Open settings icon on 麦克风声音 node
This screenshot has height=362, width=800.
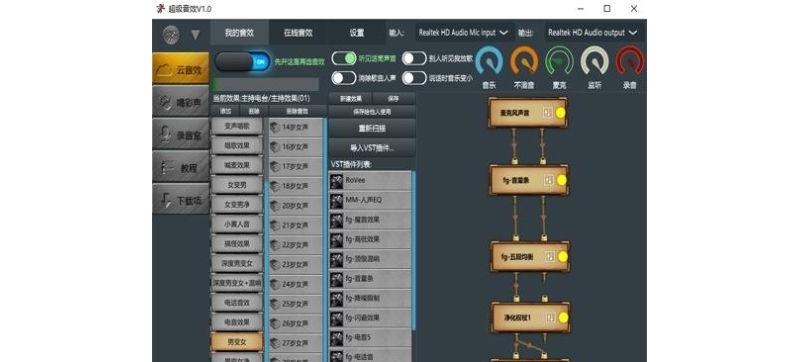pos(548,113)
